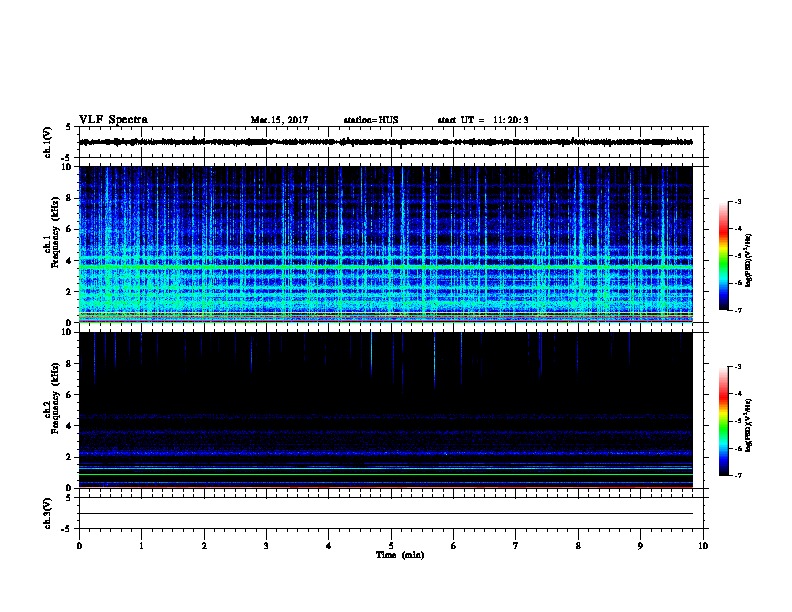Click the "-3" label on ch.1 colorbar
792x612 pixels.
[x=738, y=202]
